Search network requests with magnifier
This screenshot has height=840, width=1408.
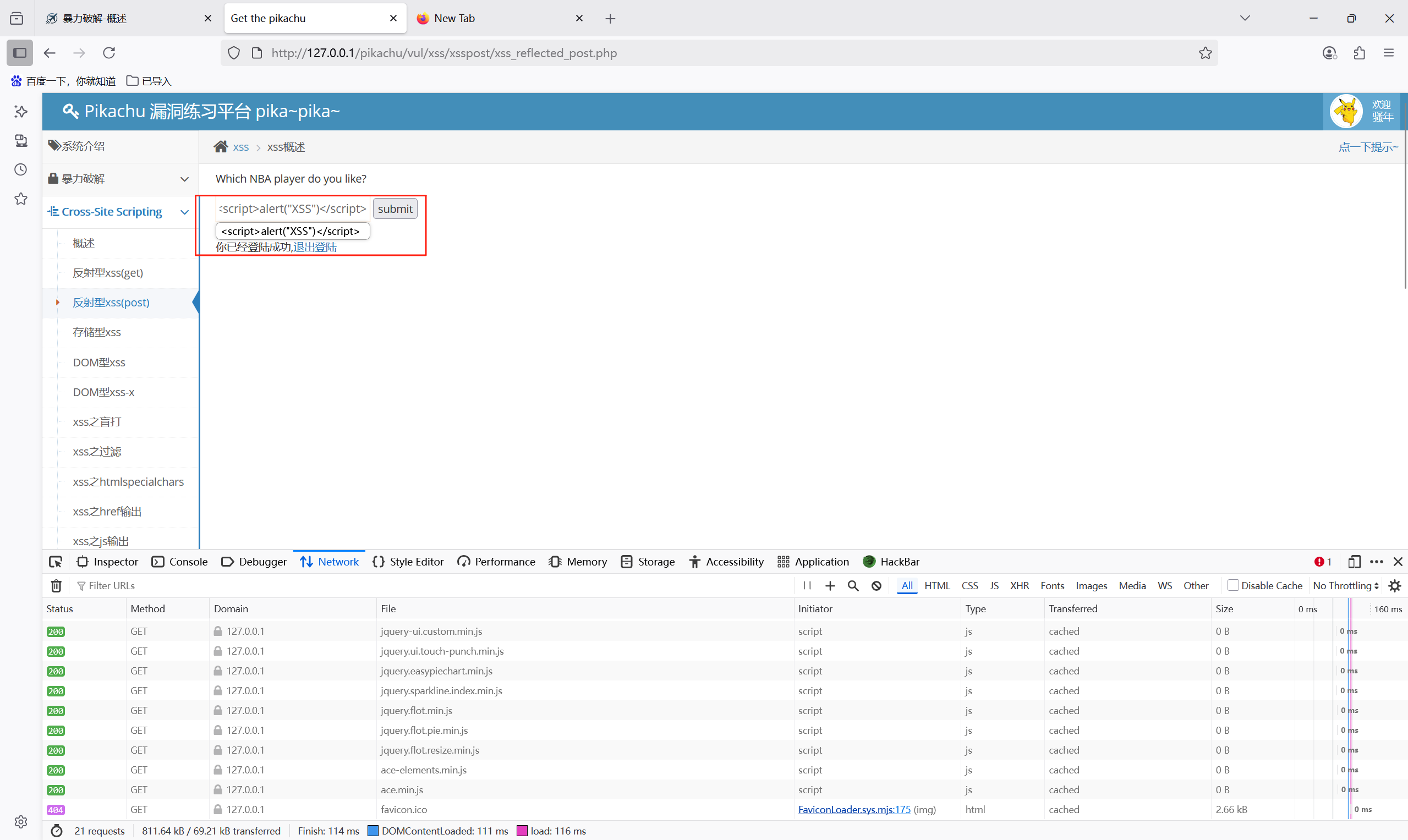pos(853,585)
